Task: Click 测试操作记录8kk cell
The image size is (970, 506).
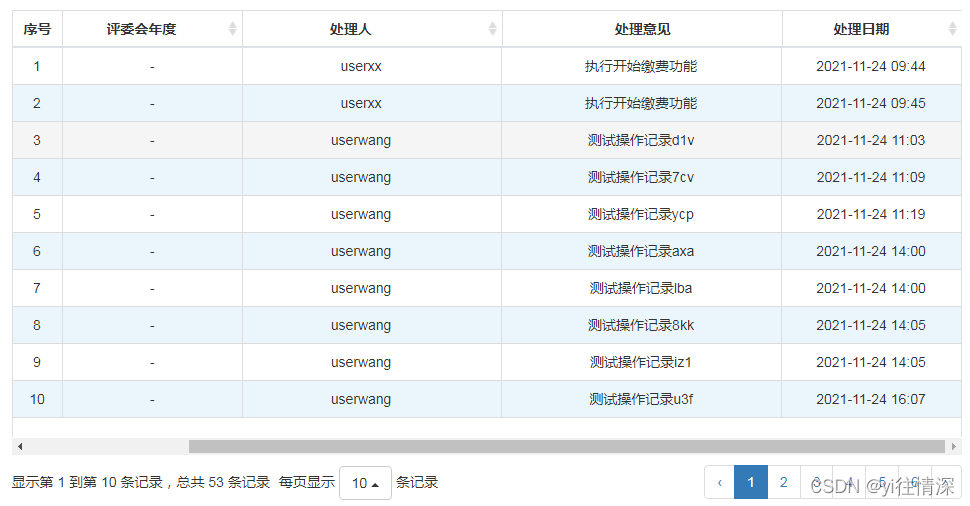Action: pos(641,326)
